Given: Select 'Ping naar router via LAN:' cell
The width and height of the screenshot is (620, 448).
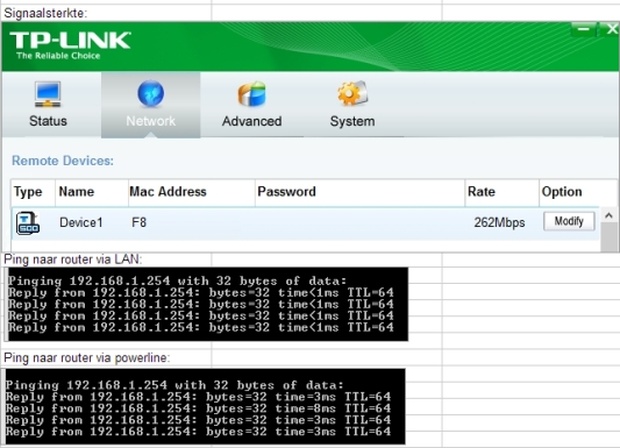Looking at the screenshot, I should pos(73,259).
